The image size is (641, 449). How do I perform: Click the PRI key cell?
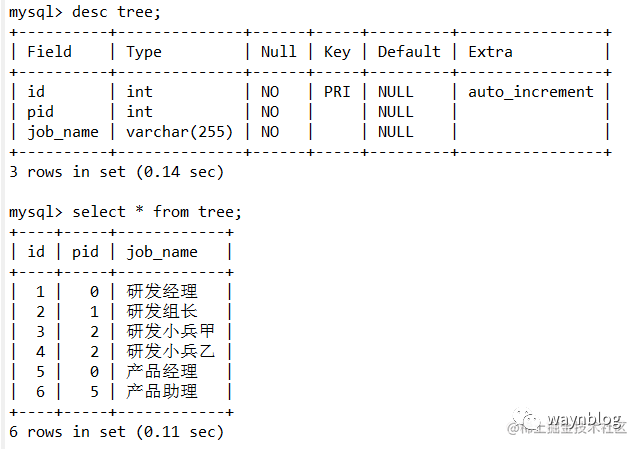point(337,92)
